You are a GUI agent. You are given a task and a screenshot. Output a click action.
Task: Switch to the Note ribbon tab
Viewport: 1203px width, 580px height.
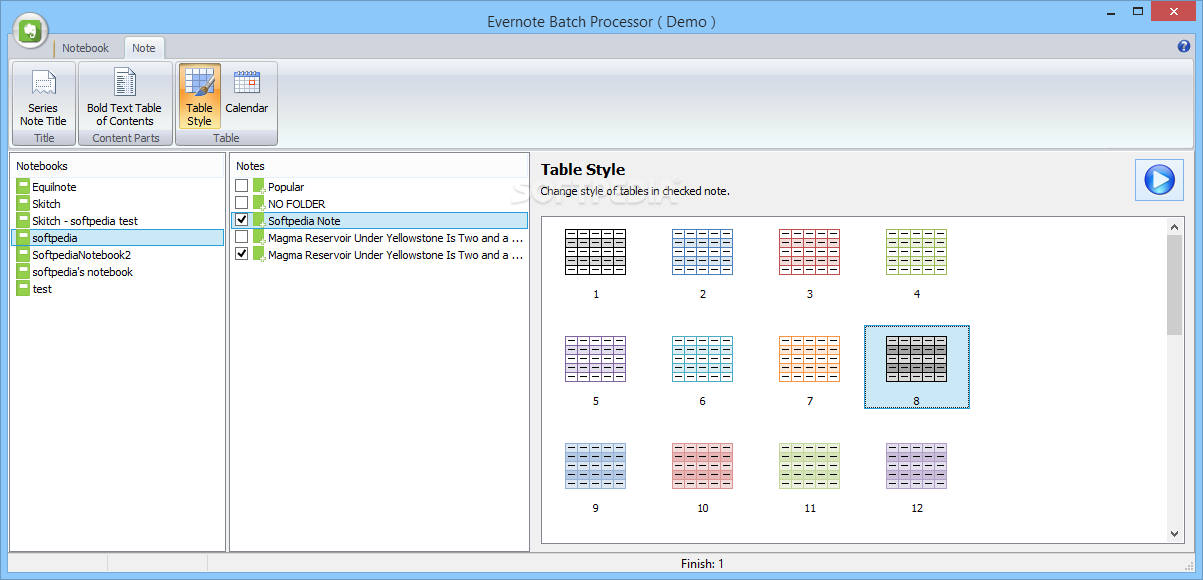(144, 48)
